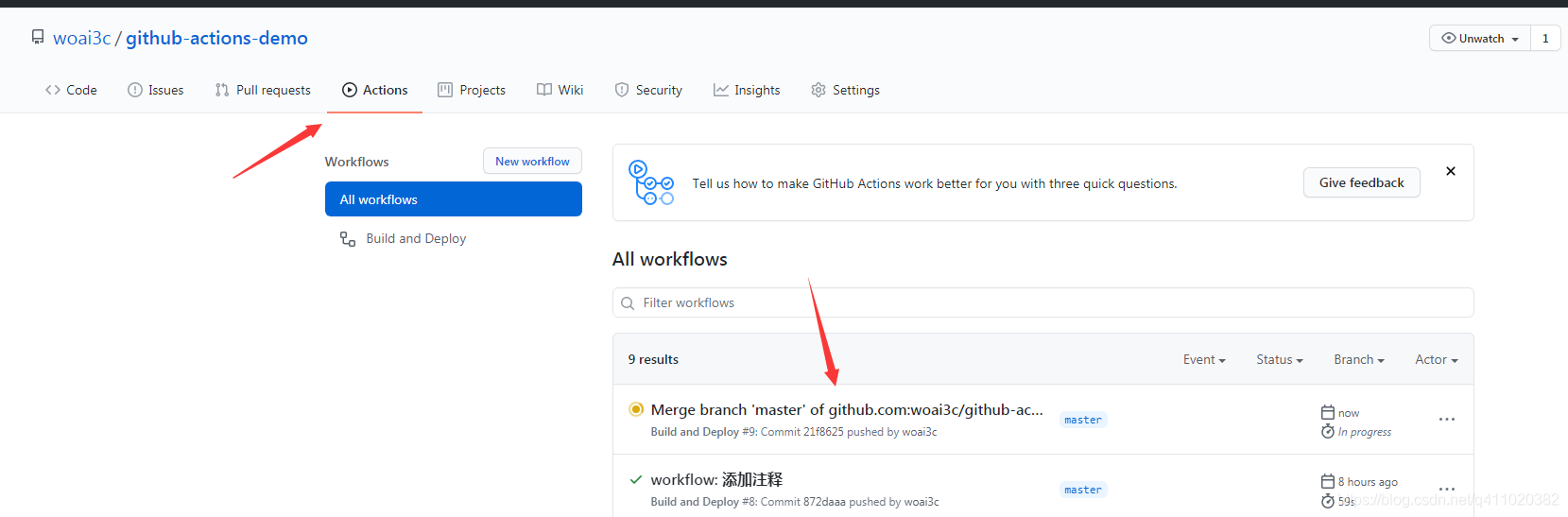The height and width of the screenshot is (517, 1568).
Task: Click the In progress status text
Action: tap(1365, 432)
